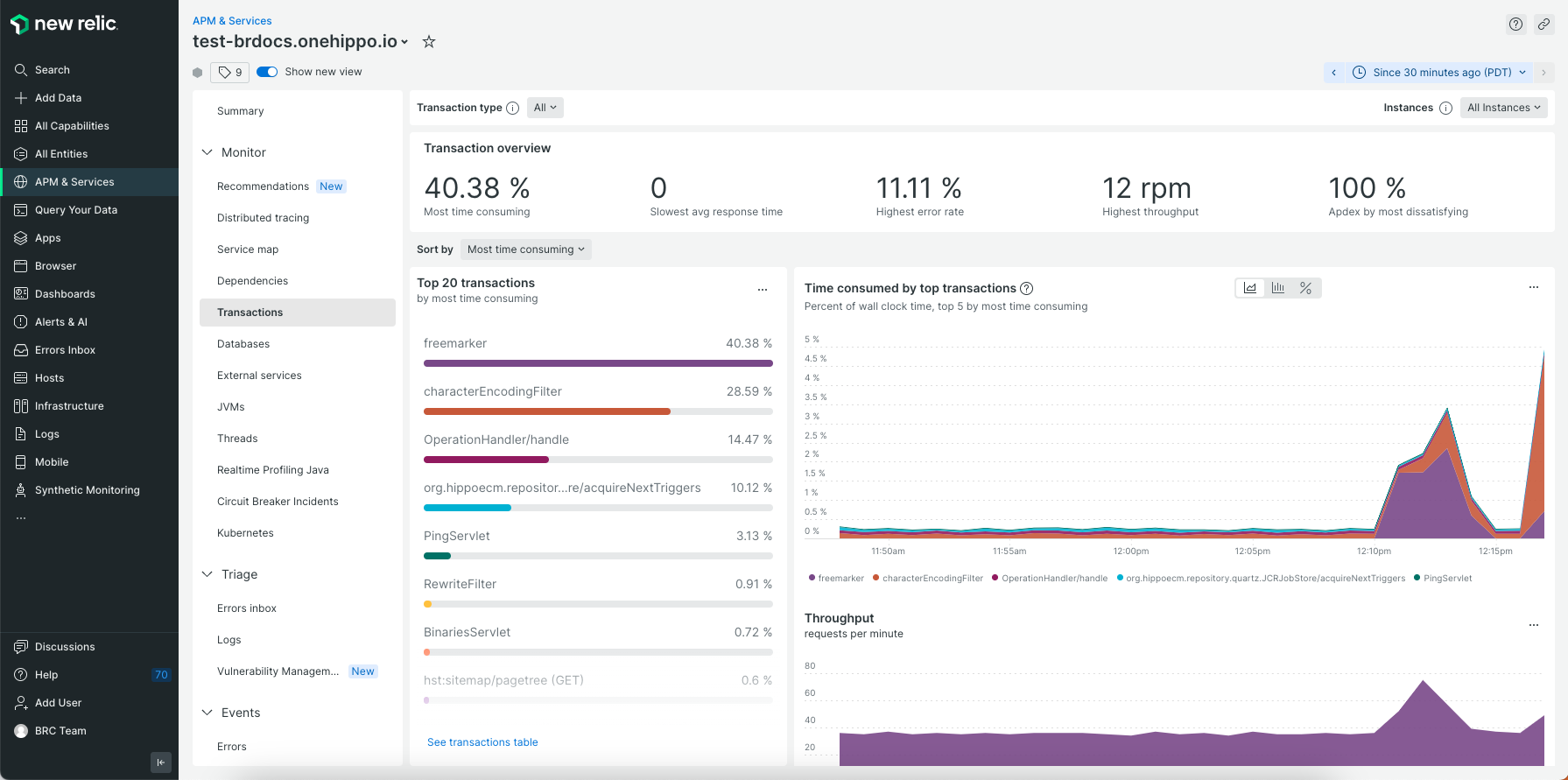This screenshot has height=780, width=1568.
Task: Open Recommendations page
Action: pos(298,186)
